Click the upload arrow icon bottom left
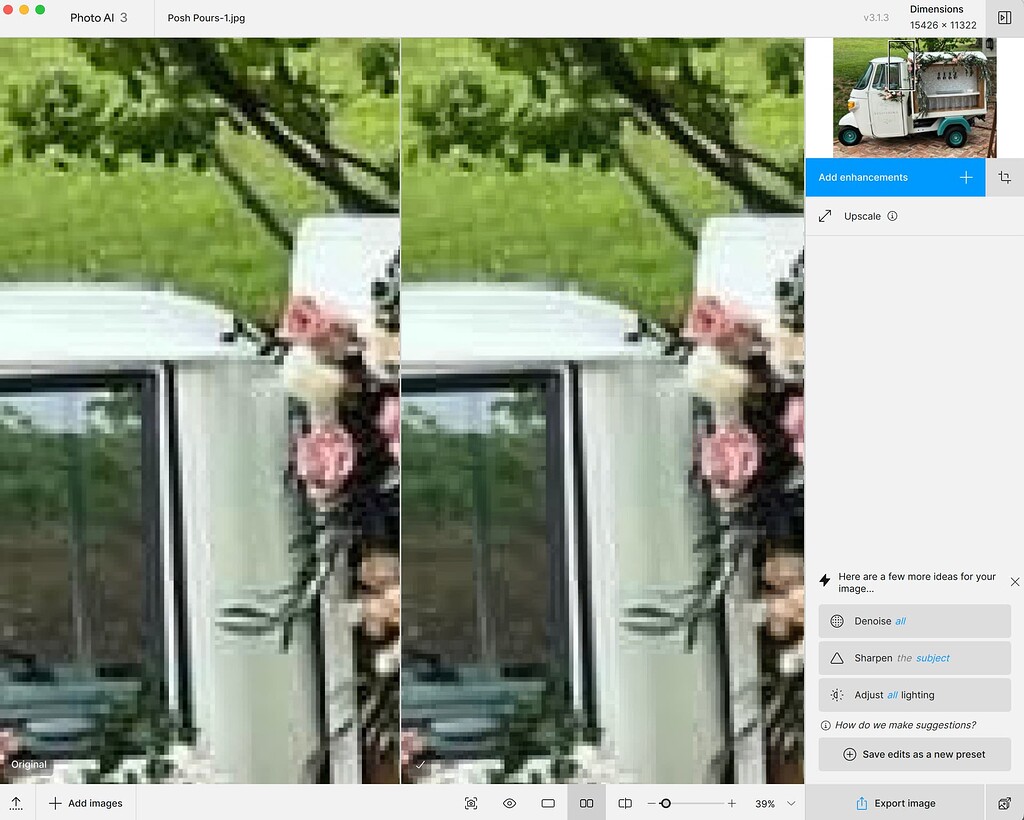Viewport: 1024px width, 820px height. [16, 803]
